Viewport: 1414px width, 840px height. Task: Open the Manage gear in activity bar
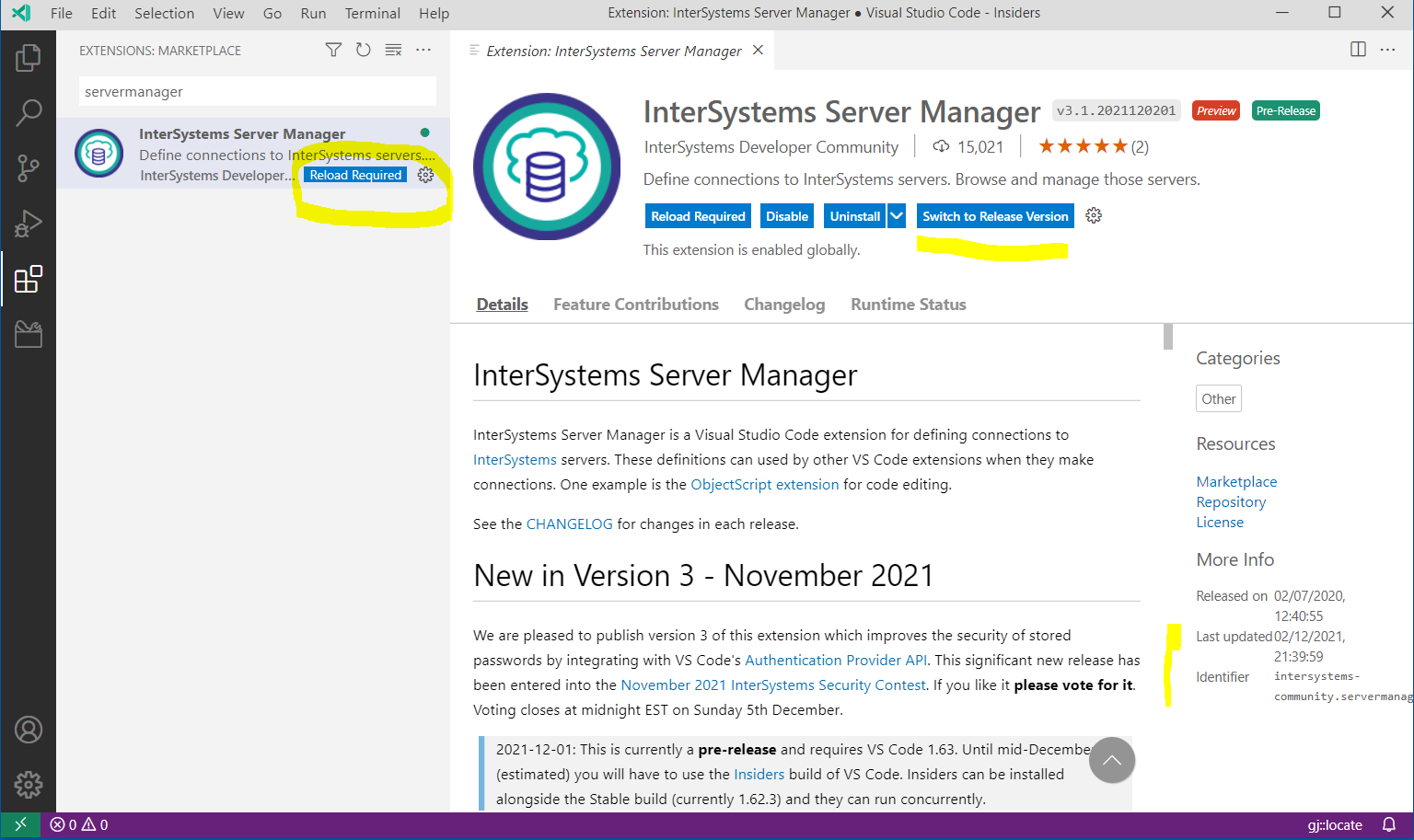(x=28, y=785)
